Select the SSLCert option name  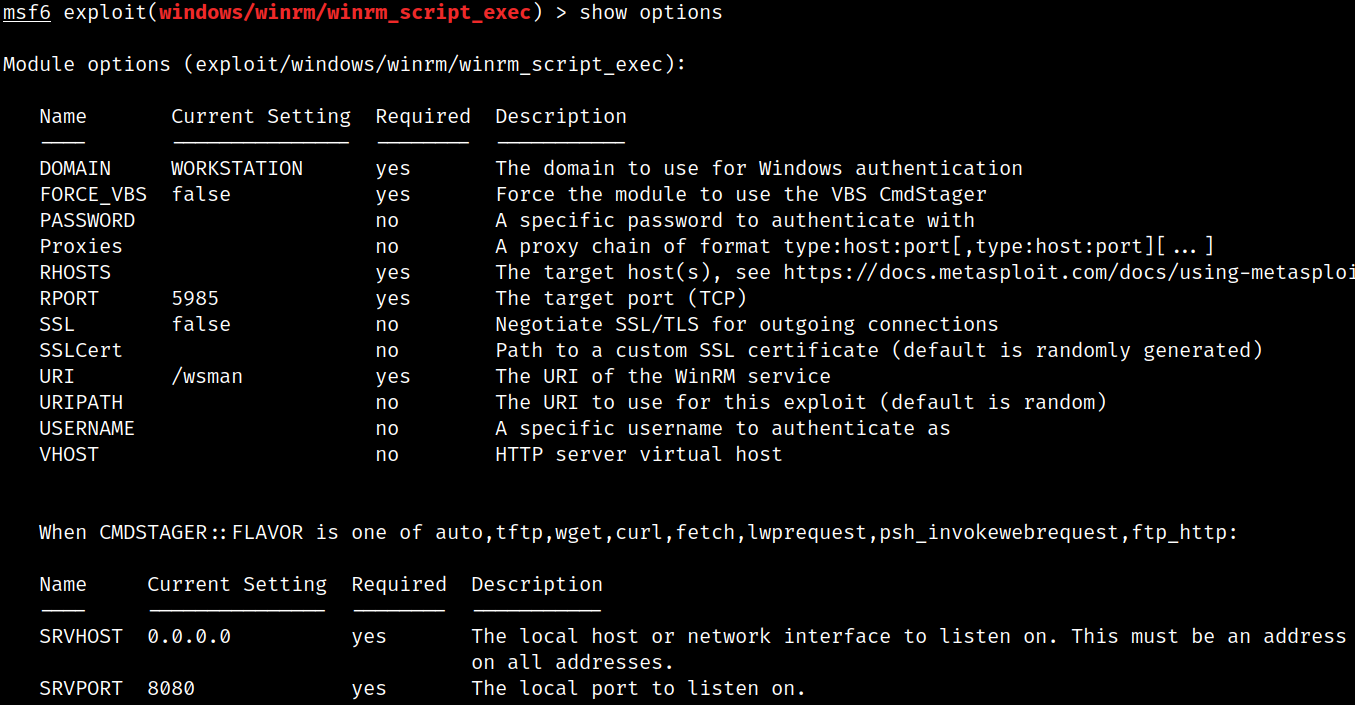tap(81, 350)
